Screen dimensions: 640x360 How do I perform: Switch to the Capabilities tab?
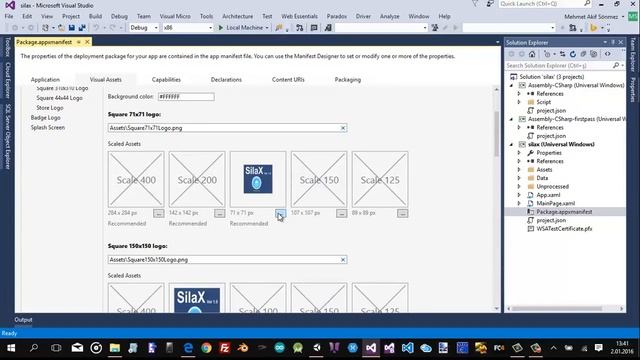(x=166, y=80)
